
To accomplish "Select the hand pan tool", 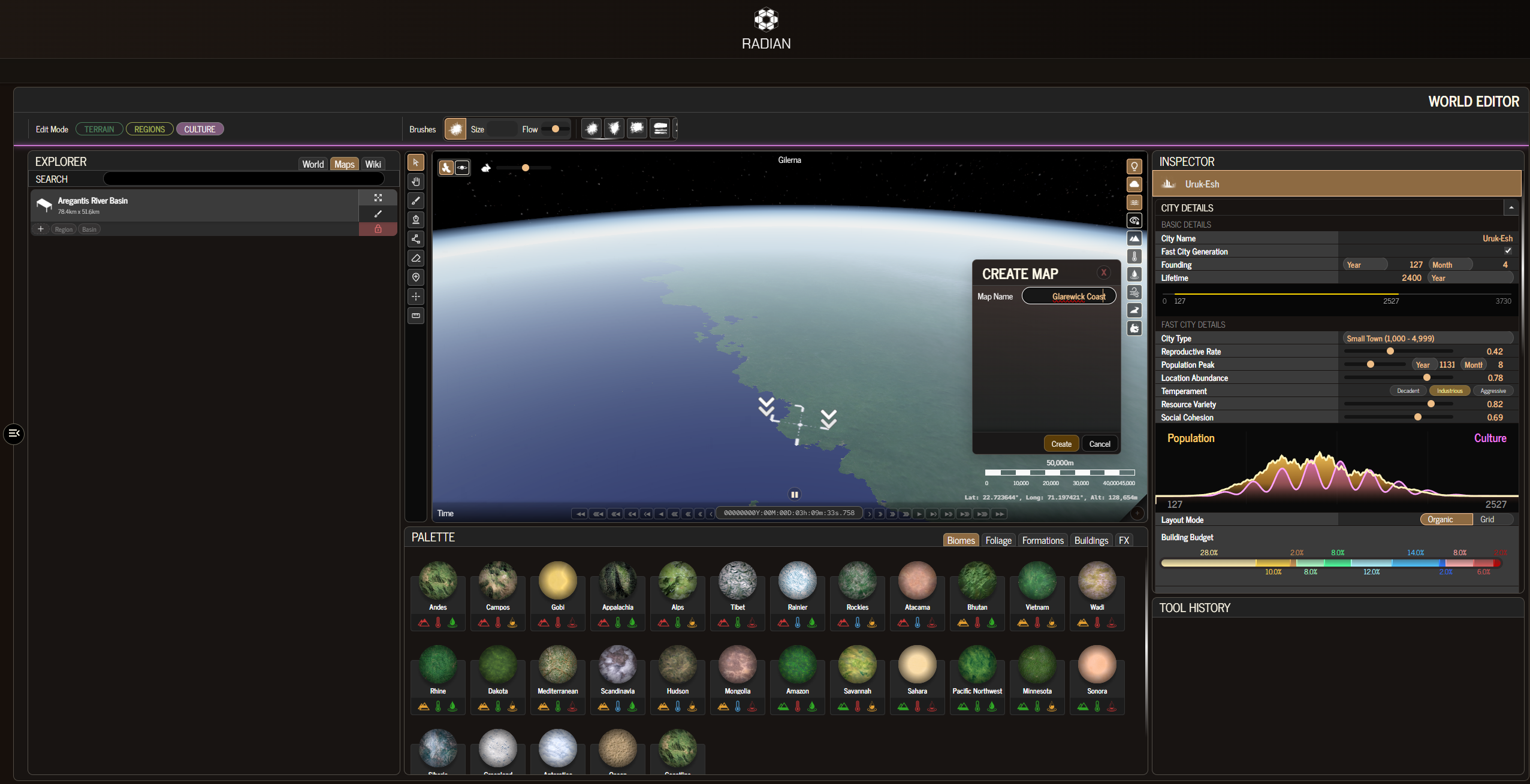I will 416,181.
